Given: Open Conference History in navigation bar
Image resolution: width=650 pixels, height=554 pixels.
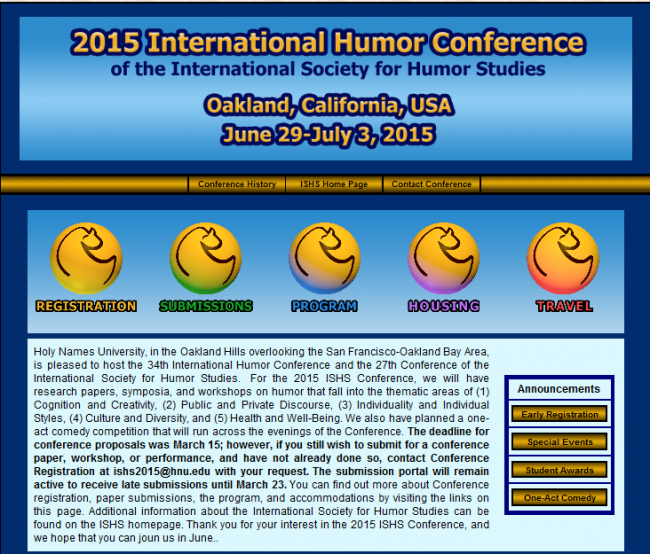Looking at the screenshot, I should pyautogui.click(x=237, y=184).
